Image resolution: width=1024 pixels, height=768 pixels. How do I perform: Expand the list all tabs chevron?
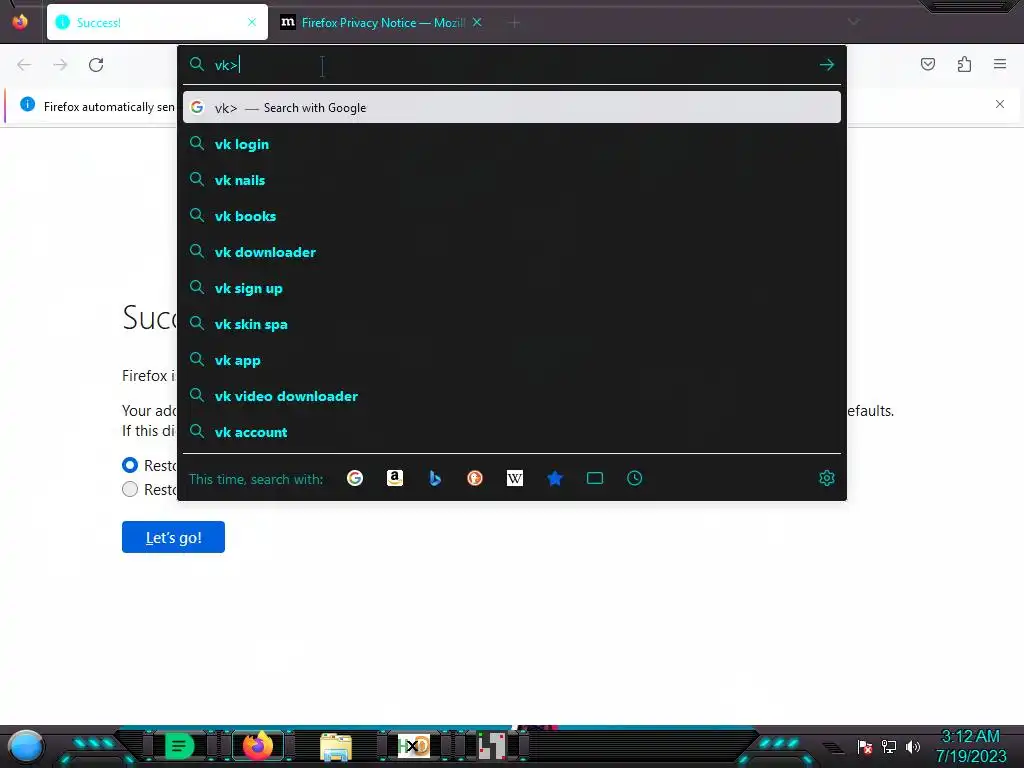pos(853,22)
